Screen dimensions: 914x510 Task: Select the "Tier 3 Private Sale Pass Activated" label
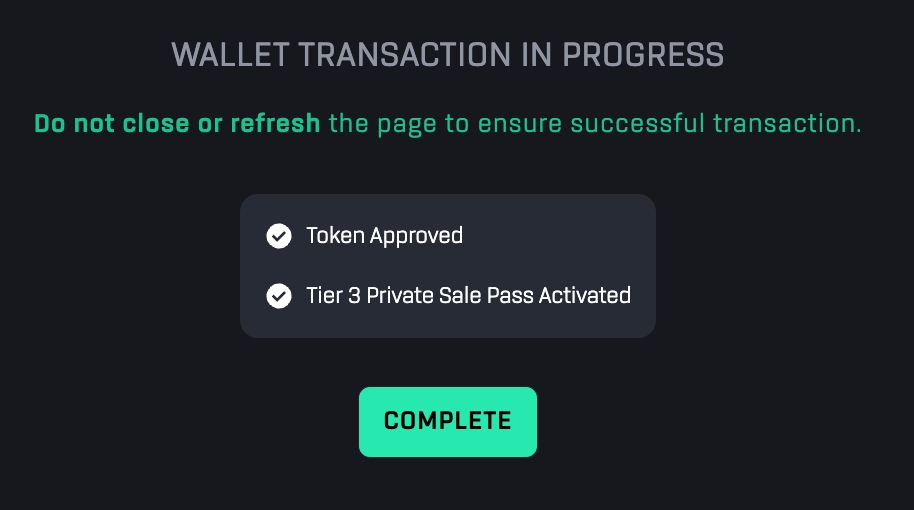[x=468, y=296]
